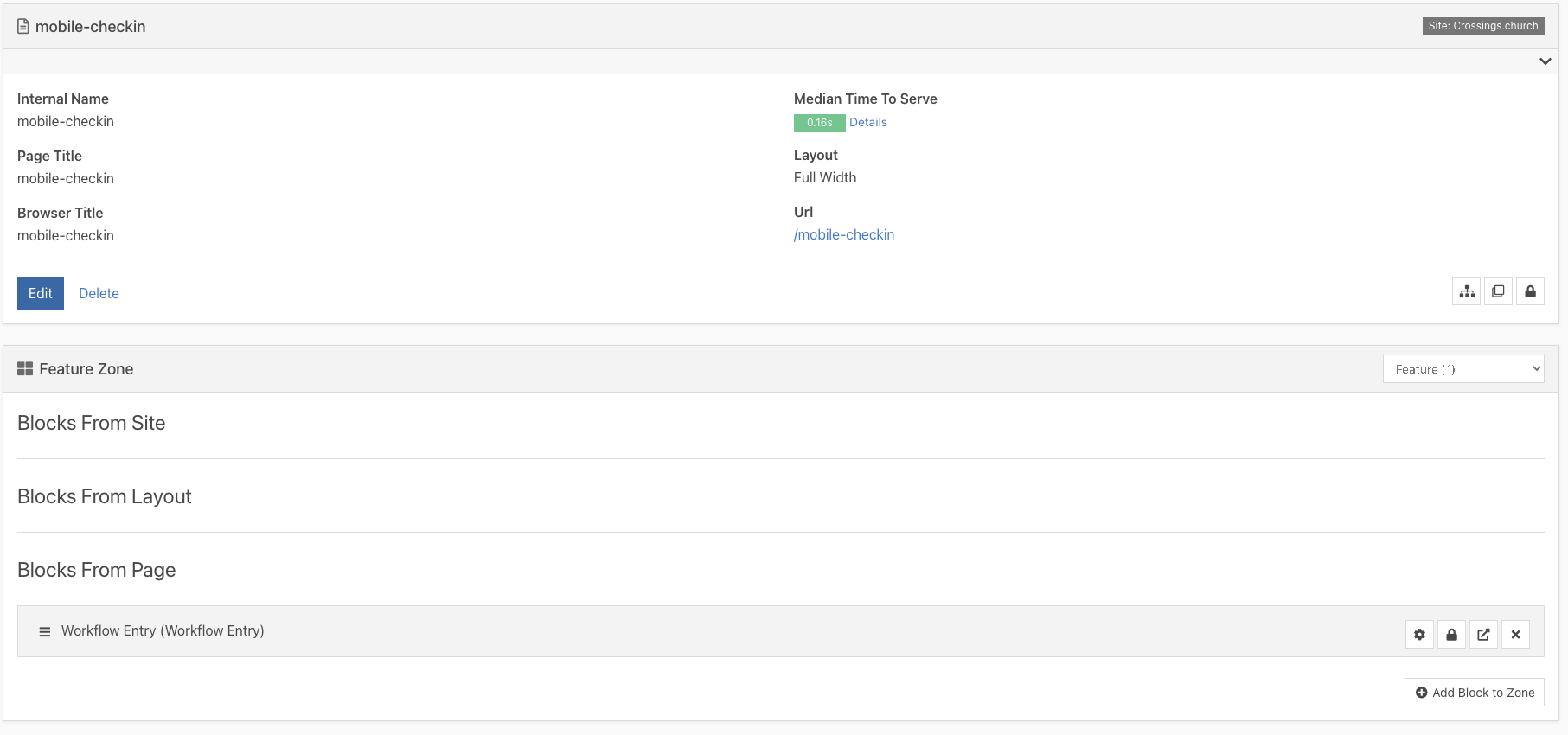Click the mobile-checkin value under Page Title
Viewport: 1568px width, 735px height.
point(66,179)
